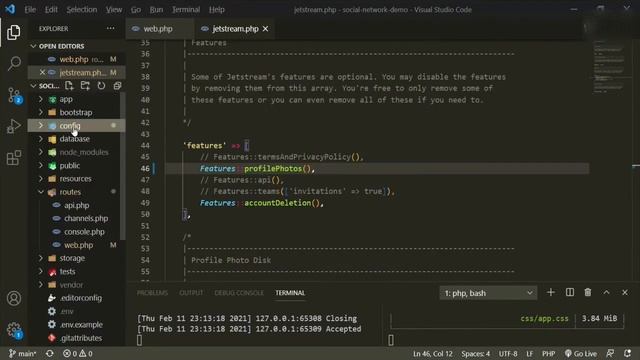Split the terminal panel
This screenshot has height=360, width=640.
point(570,292)
